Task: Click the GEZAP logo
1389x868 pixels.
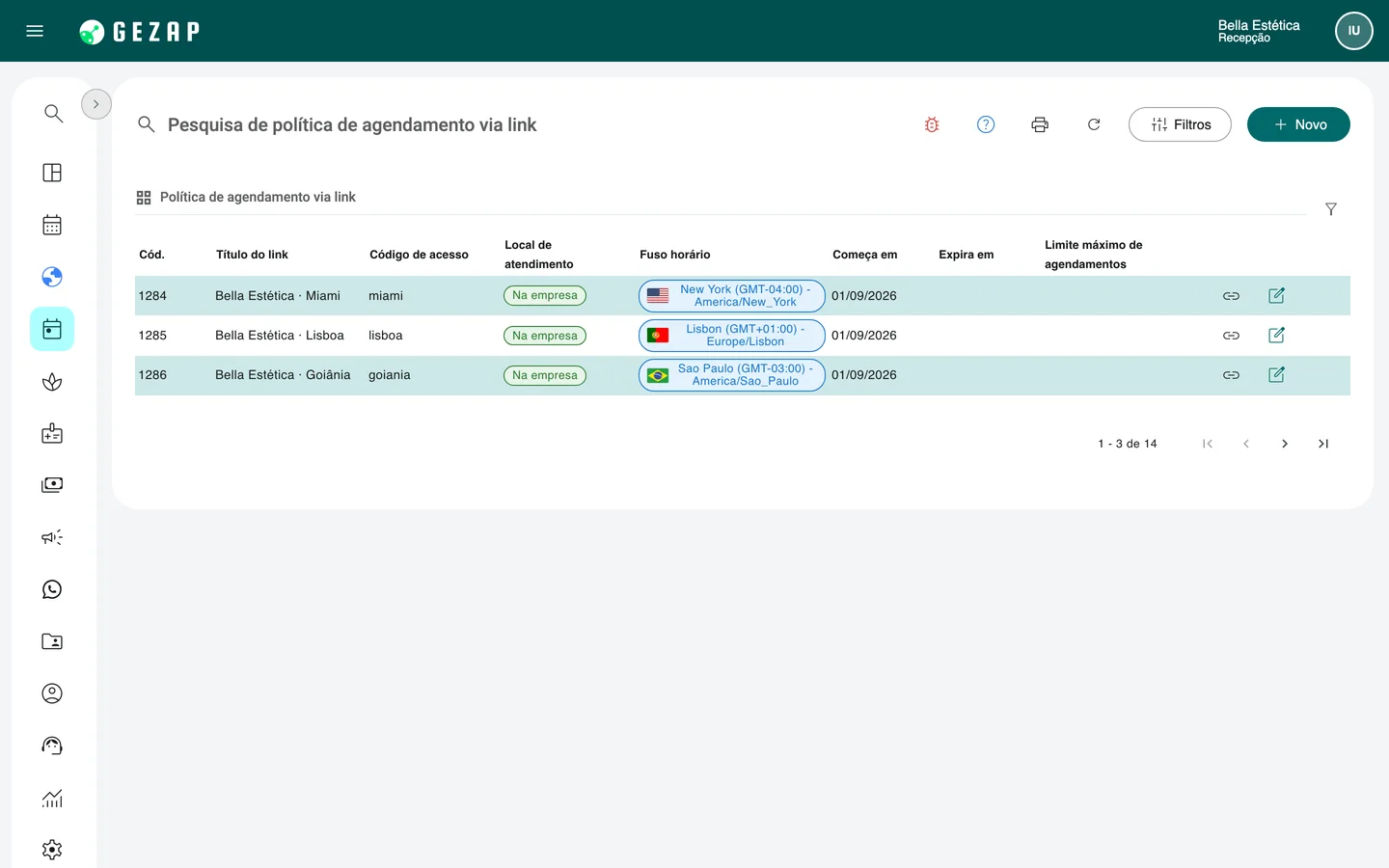Action: point(140,32)
